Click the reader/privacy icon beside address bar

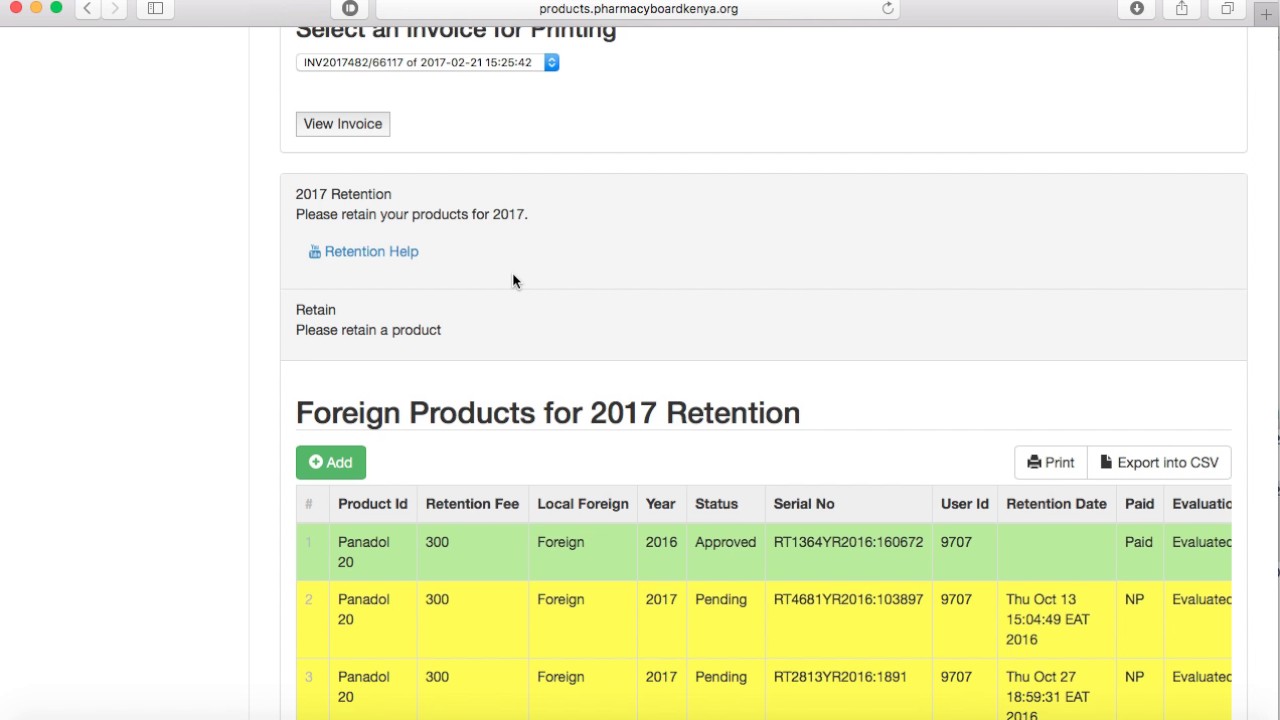coord(350,8)
